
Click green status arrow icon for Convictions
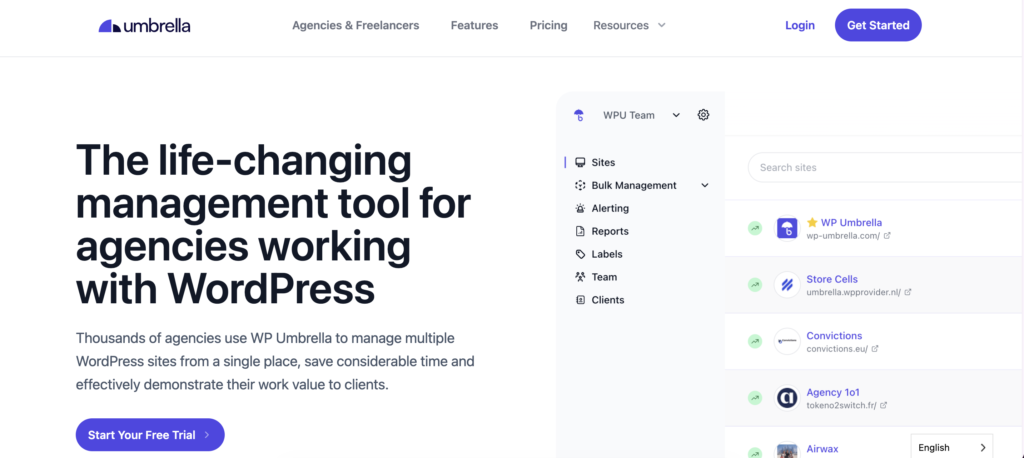(754, 342)
